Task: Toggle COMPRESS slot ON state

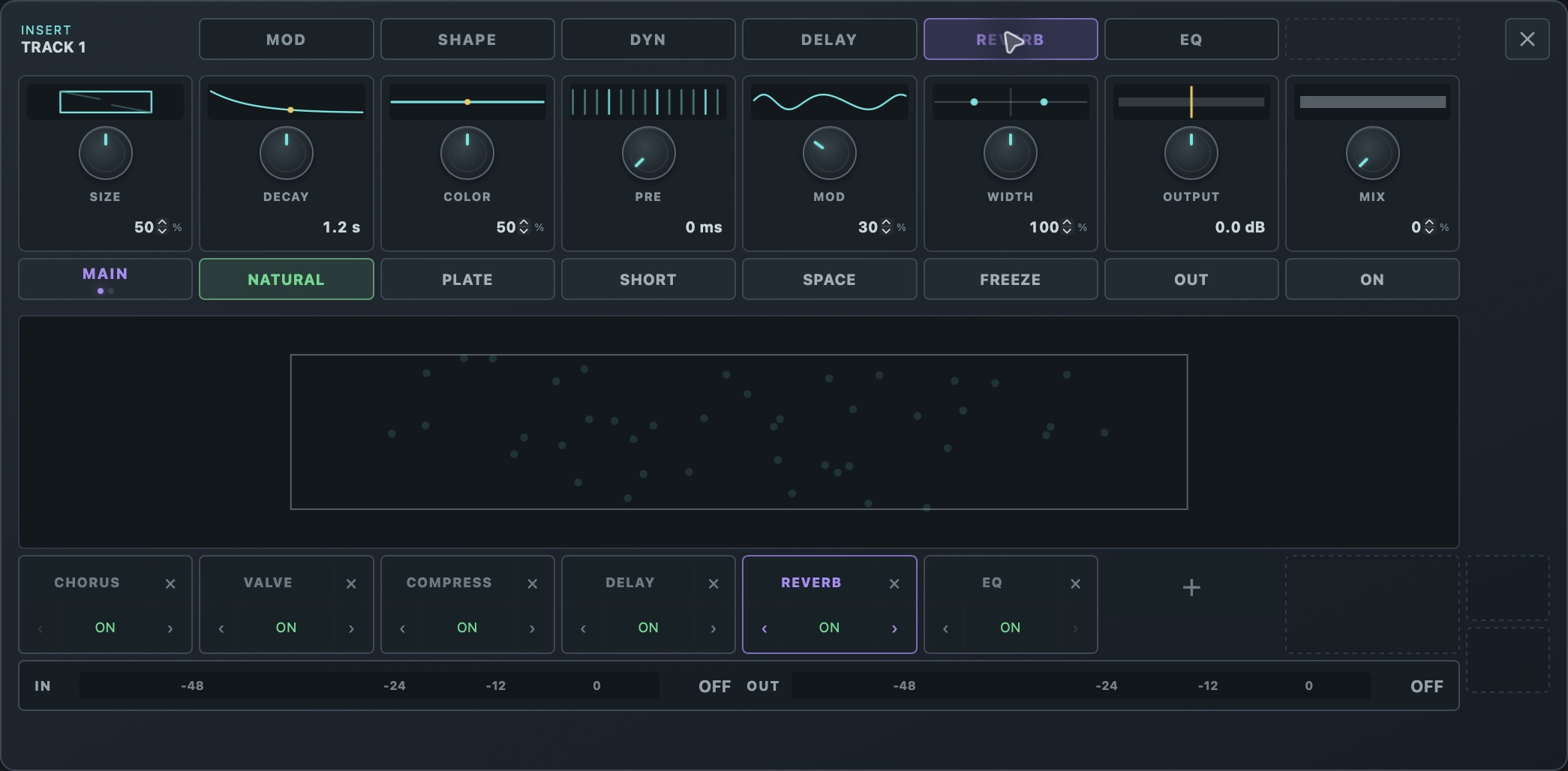Action: tap(467, 628)
